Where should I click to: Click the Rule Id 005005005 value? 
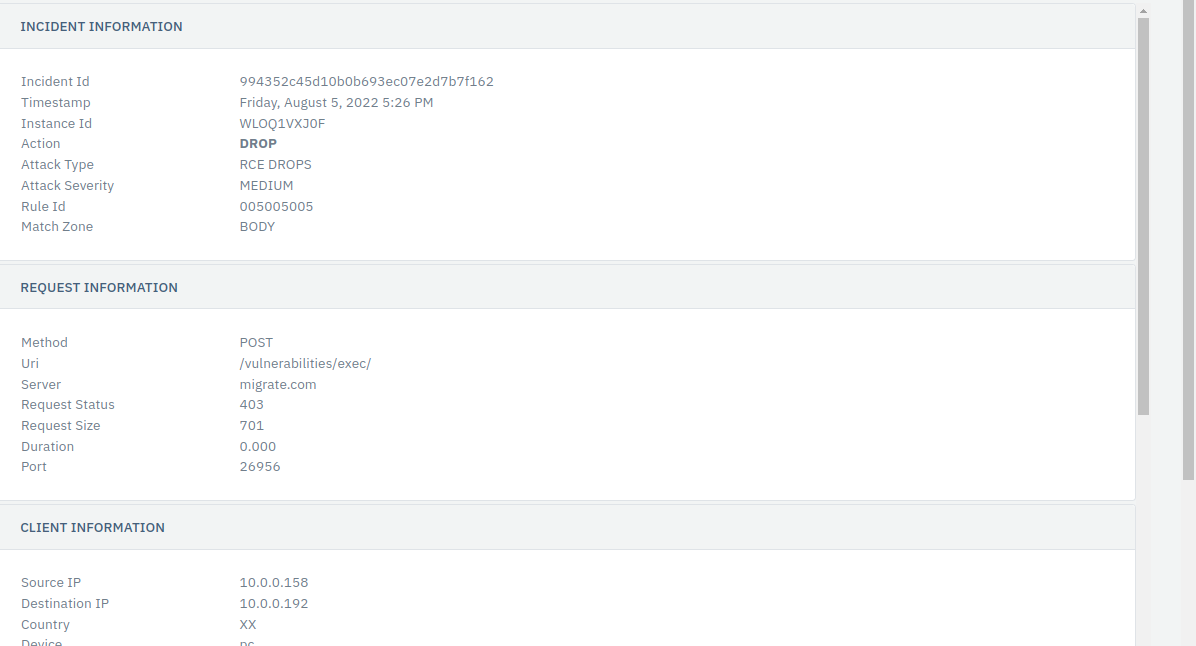tap(276, 207)
